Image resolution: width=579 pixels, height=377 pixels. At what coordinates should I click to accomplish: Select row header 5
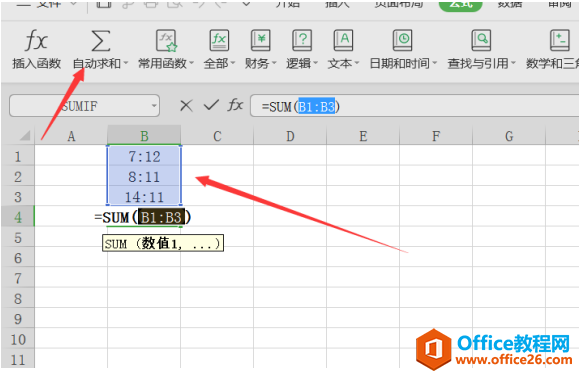pyautogui.click(x=18, y=237)
